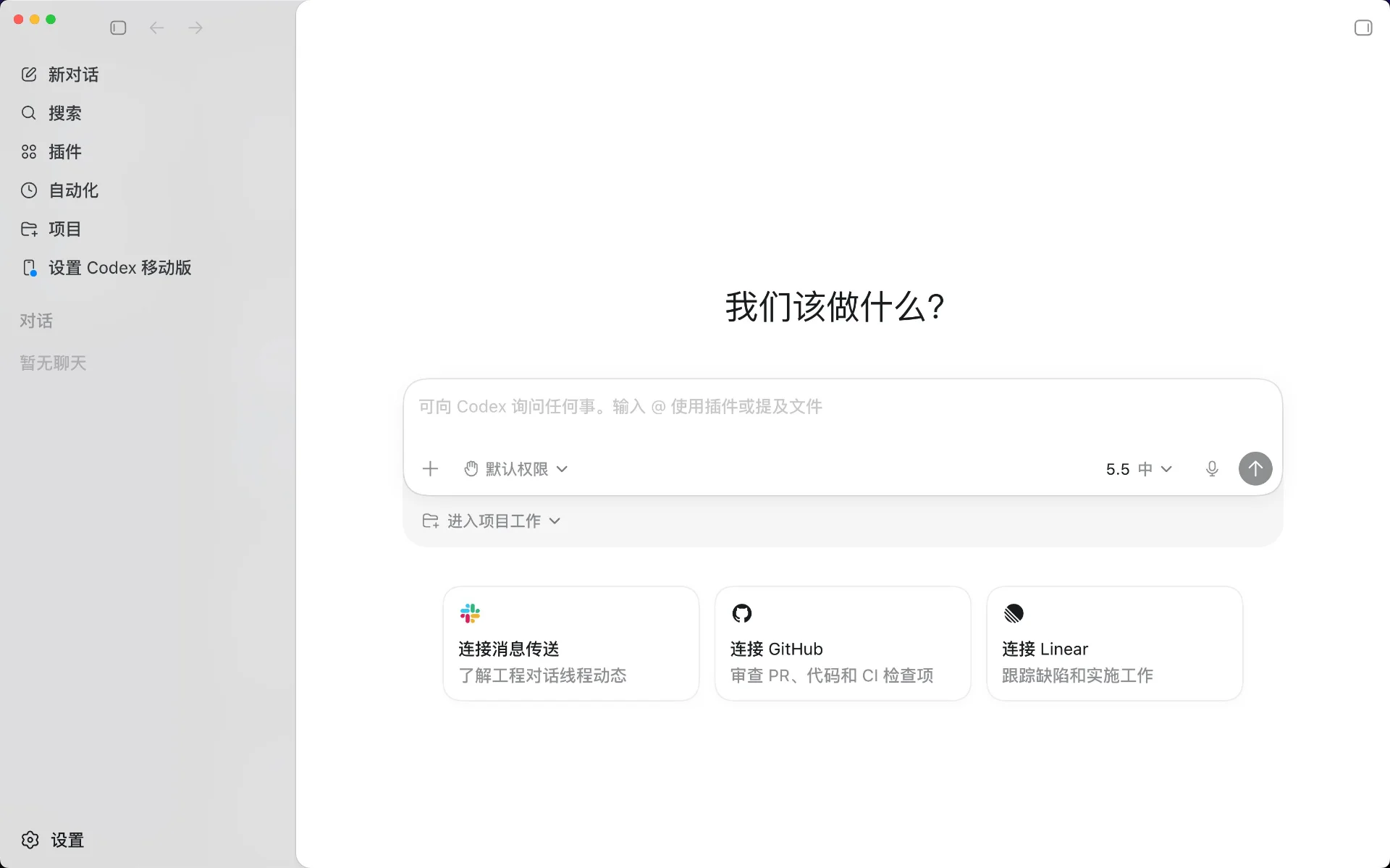Expand the 进入项目工作 dropdown

click(x=492, y=521)
